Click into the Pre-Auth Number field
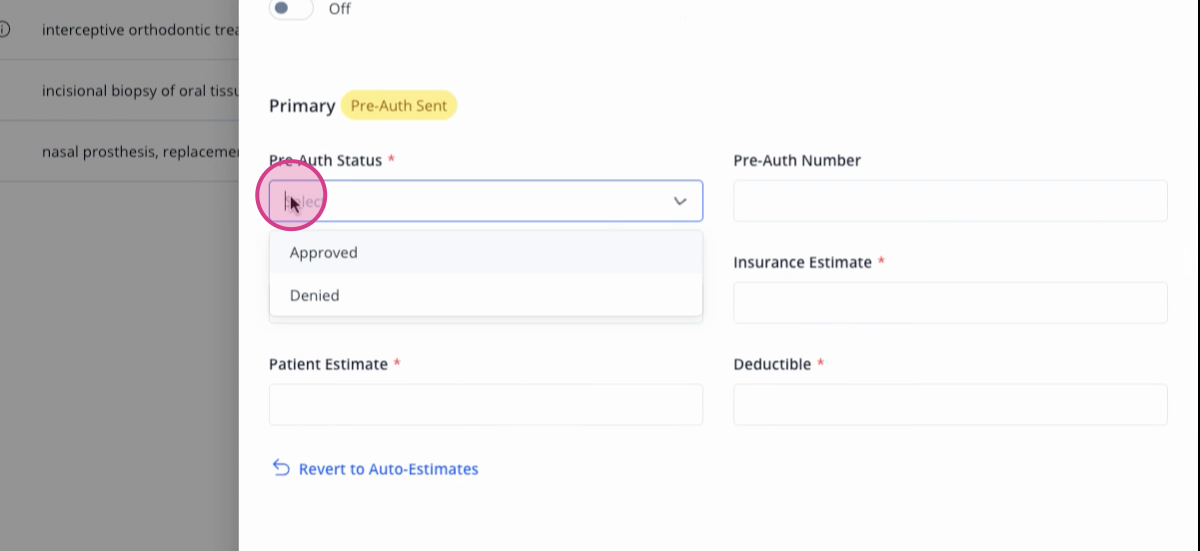The image size is (1200, 551). point(950,201)
